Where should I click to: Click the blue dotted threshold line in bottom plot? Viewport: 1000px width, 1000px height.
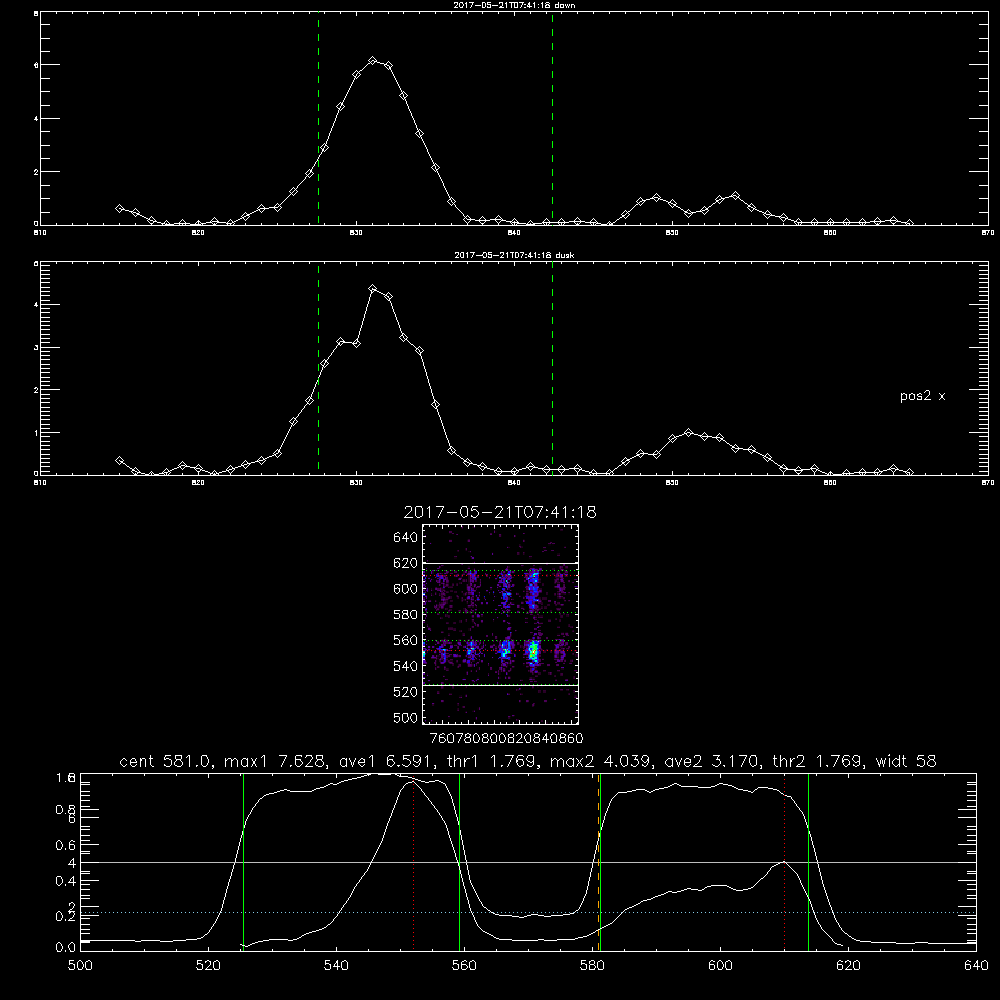528,913
